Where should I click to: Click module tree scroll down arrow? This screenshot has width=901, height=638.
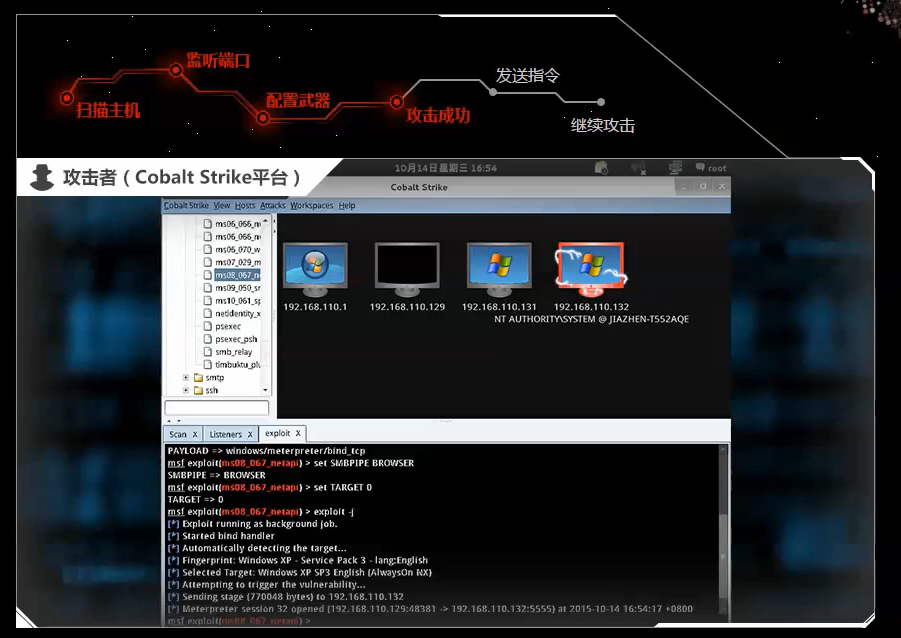pyautogui.click(x=265, y=390)
